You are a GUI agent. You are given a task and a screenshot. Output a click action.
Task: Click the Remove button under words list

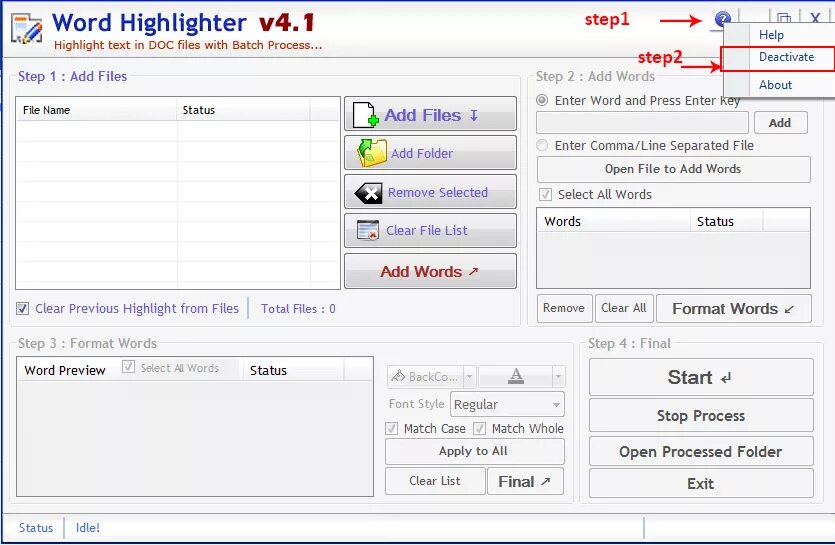tap(564, 308)
